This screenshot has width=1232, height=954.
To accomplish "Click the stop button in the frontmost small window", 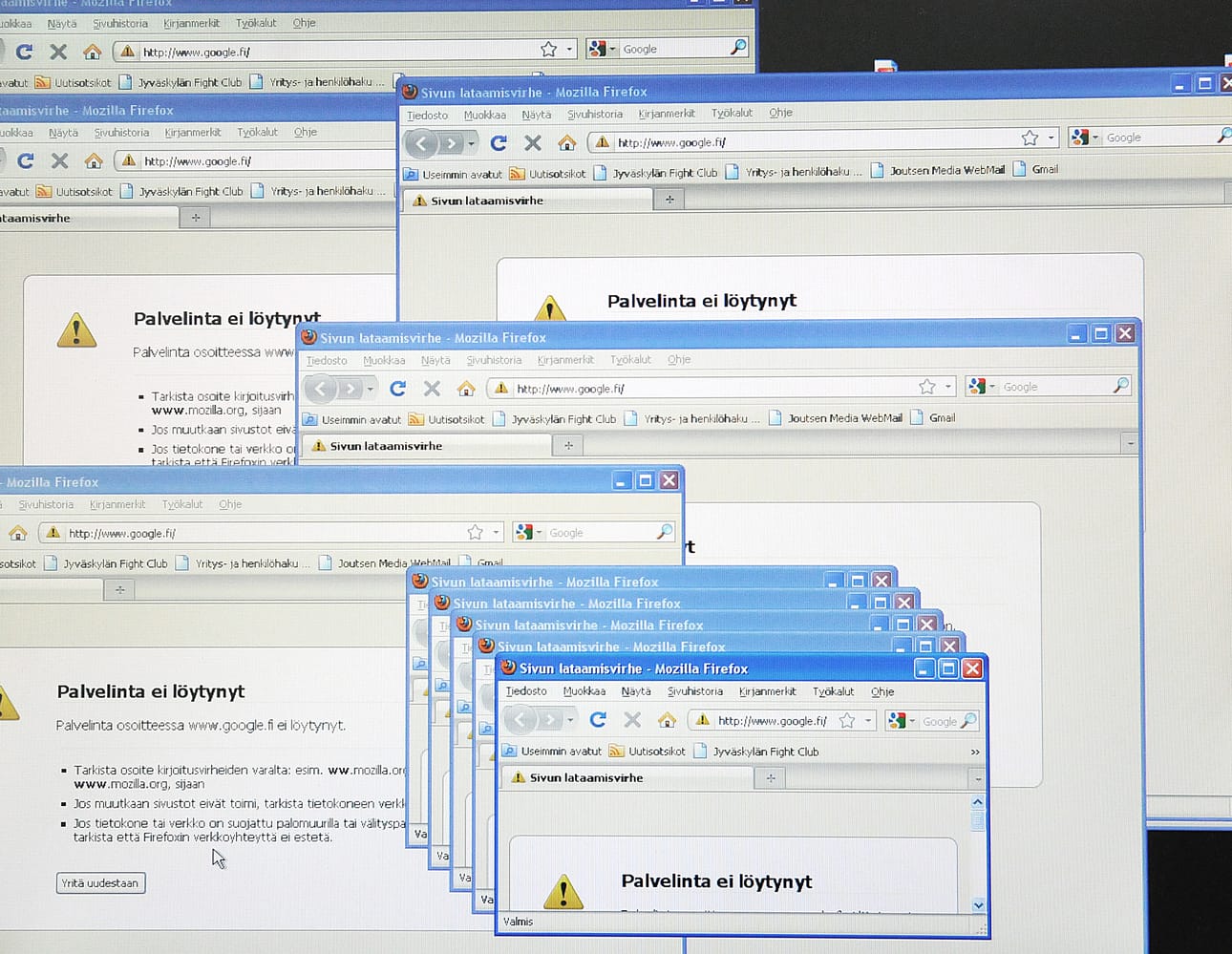I will pos(631,720).
